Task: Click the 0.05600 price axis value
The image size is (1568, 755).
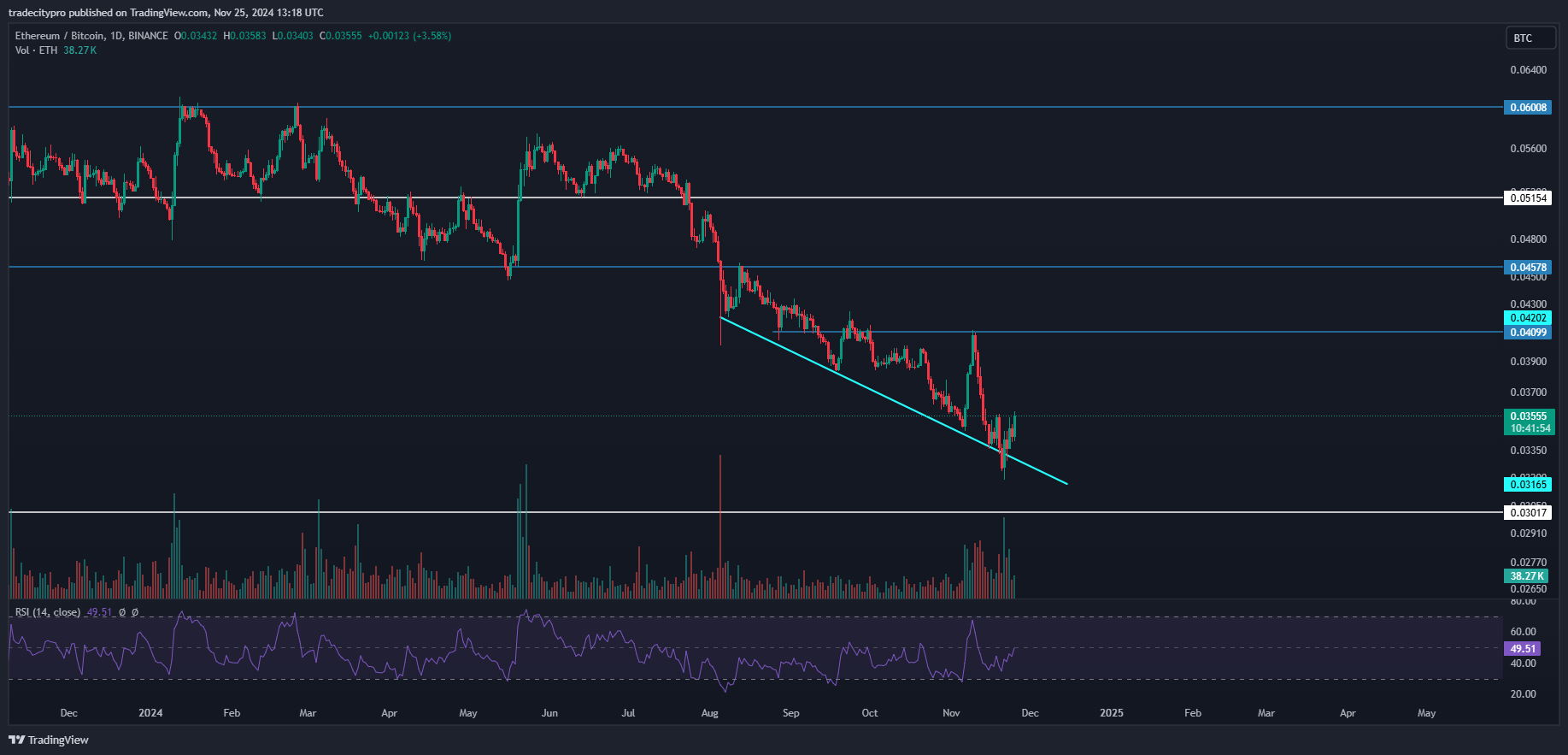Action: click(1528, 149)
